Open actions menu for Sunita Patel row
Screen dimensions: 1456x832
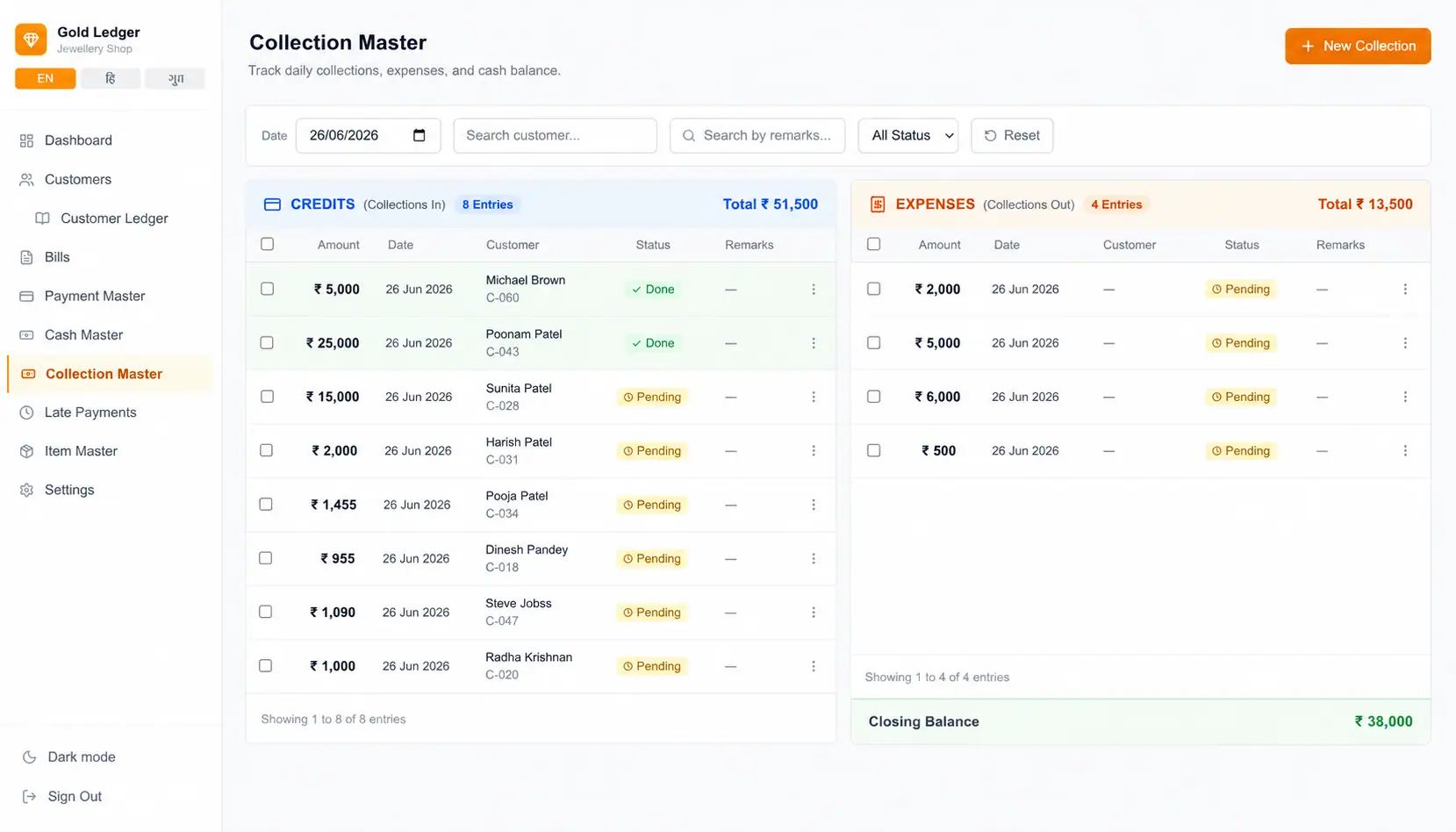(x=814, y=397)
